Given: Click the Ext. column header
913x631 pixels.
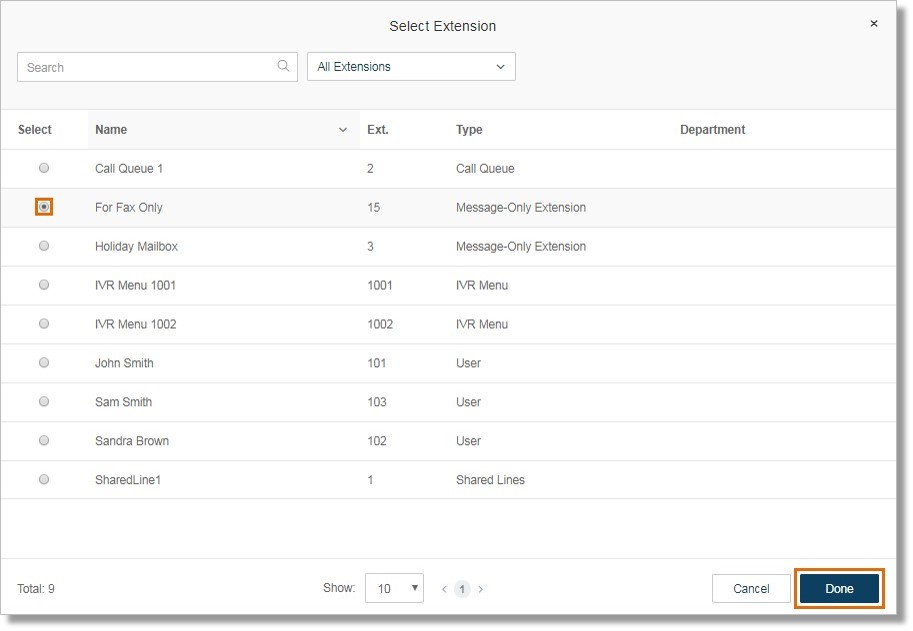Looking at the screenshot, I should 377,130.
